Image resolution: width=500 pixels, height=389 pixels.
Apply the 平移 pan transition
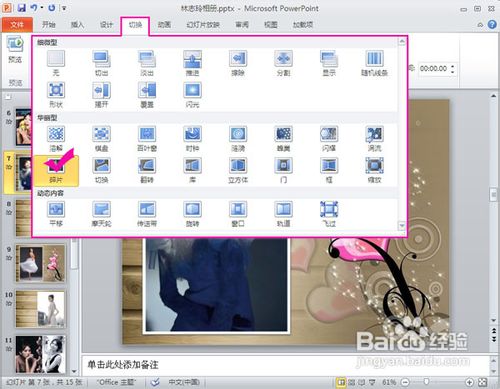click(56, 214)
